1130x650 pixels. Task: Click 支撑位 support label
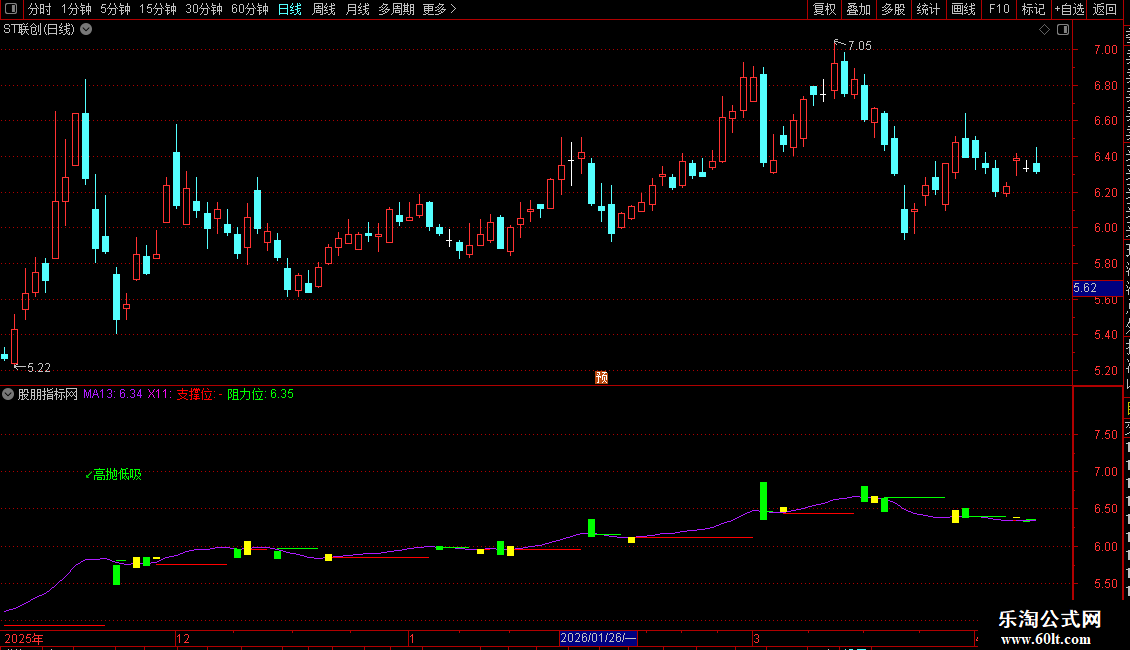[195, 394]
